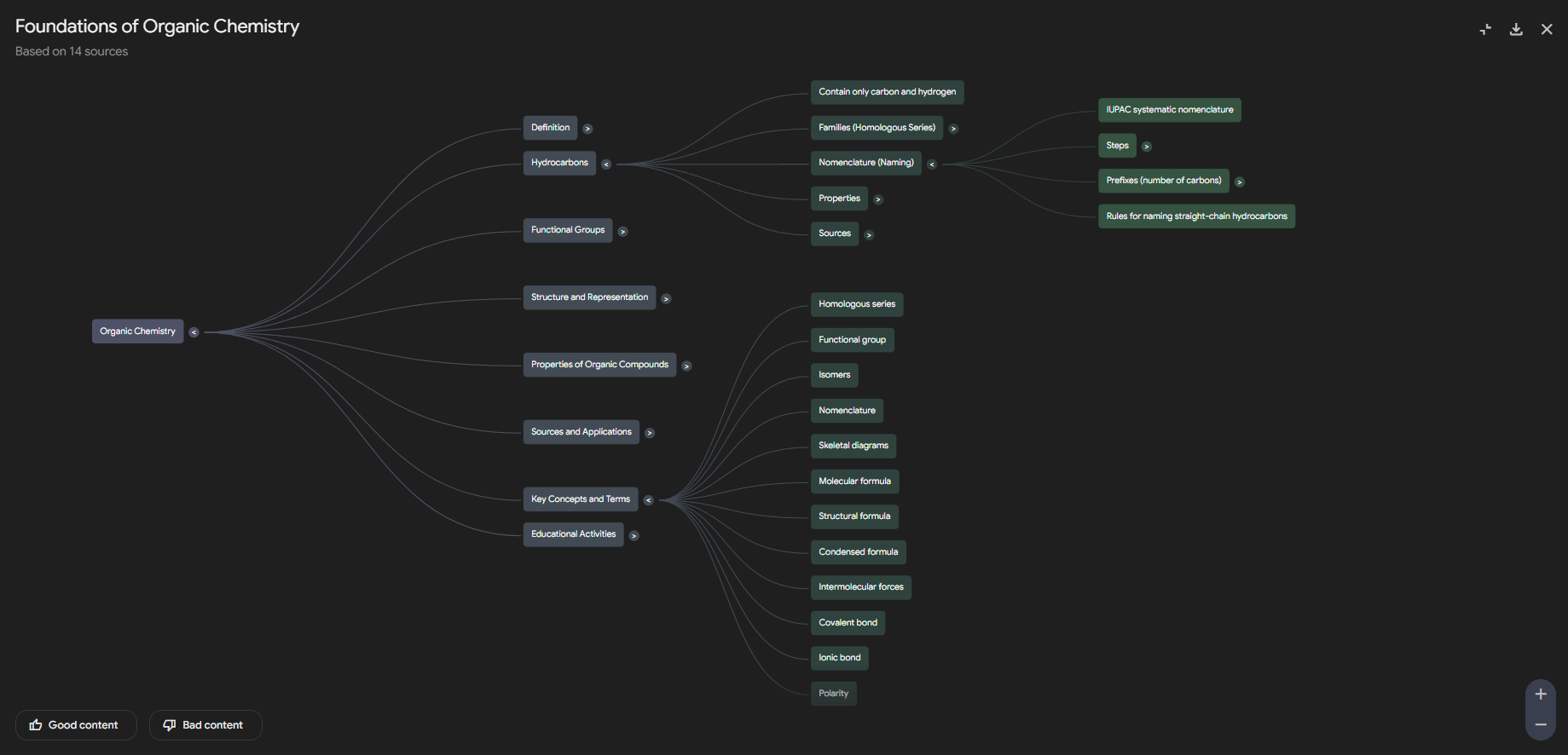1568x755 pixels.
Task: Zoom out with the minus button
Action: tap(1541, 724)
